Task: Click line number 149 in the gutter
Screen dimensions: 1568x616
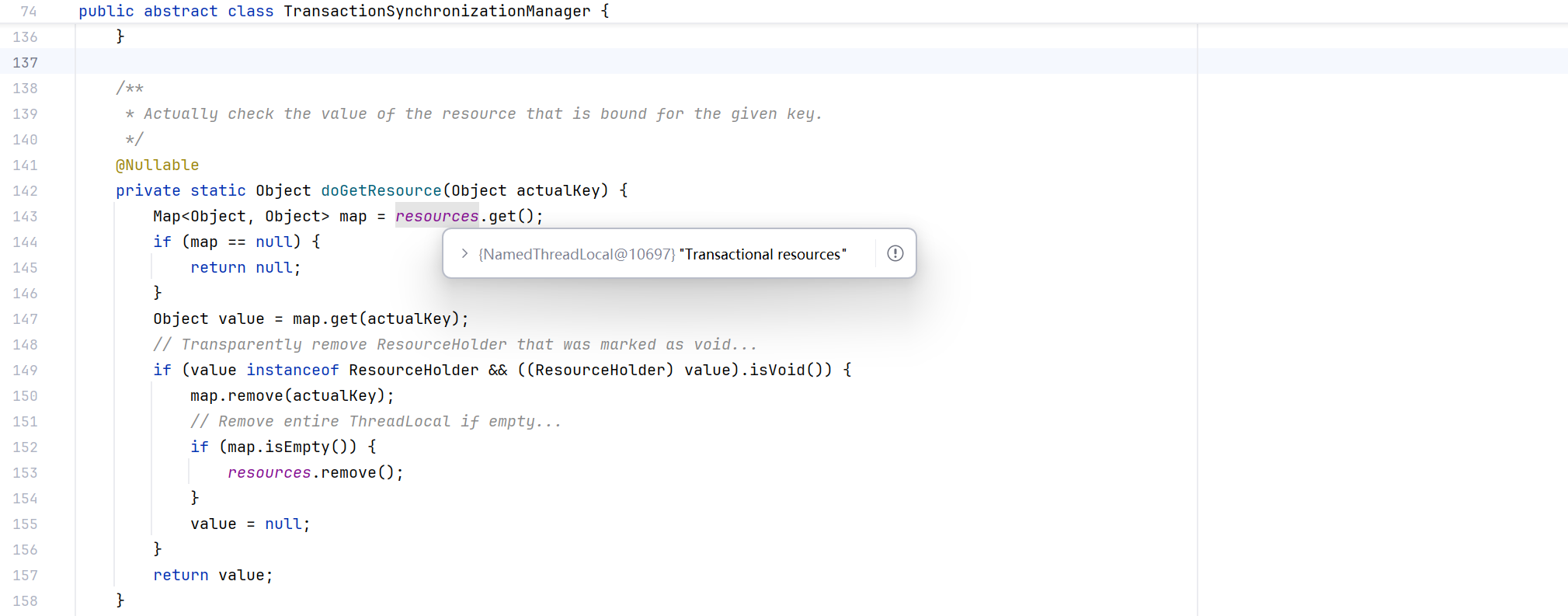Action: coord(25,370)
